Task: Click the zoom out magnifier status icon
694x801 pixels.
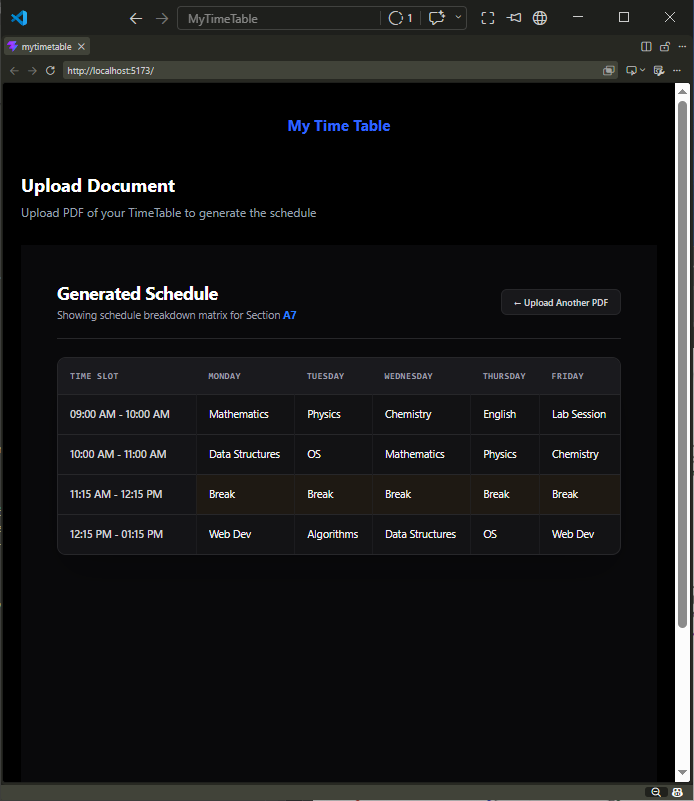Action: pos(656,792)
